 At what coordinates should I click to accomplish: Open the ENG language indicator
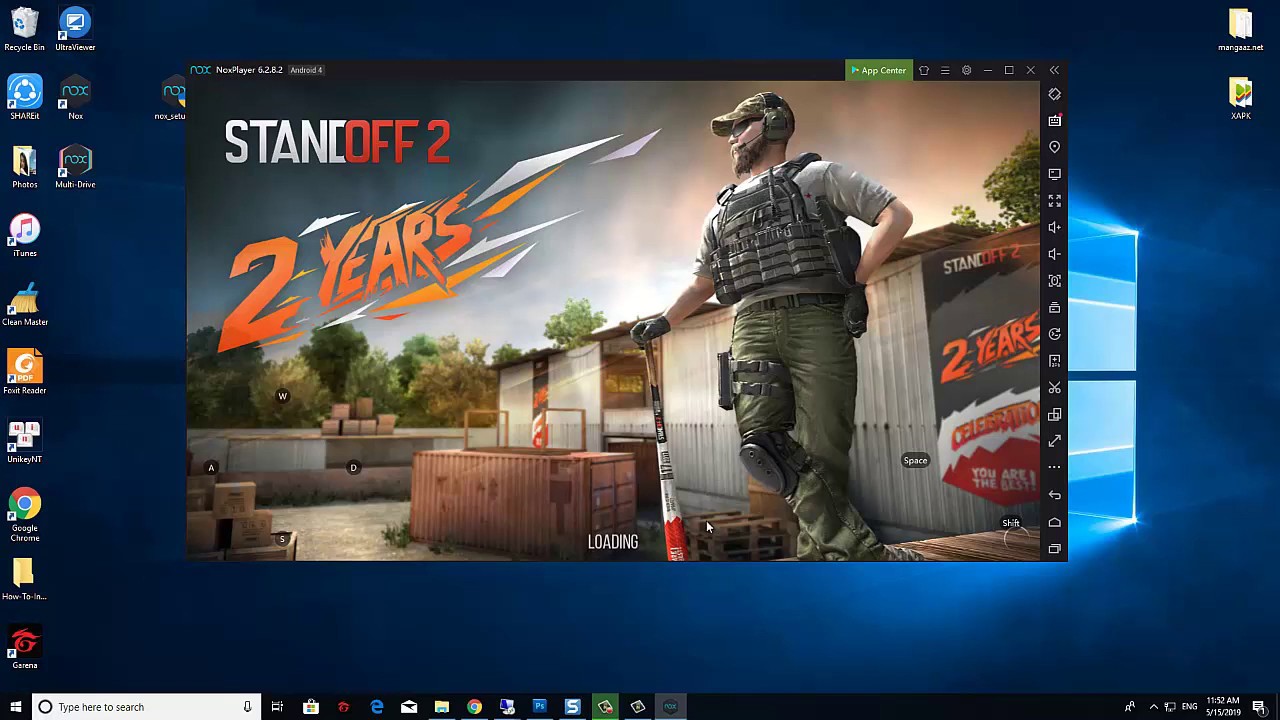coord(1189,707)
